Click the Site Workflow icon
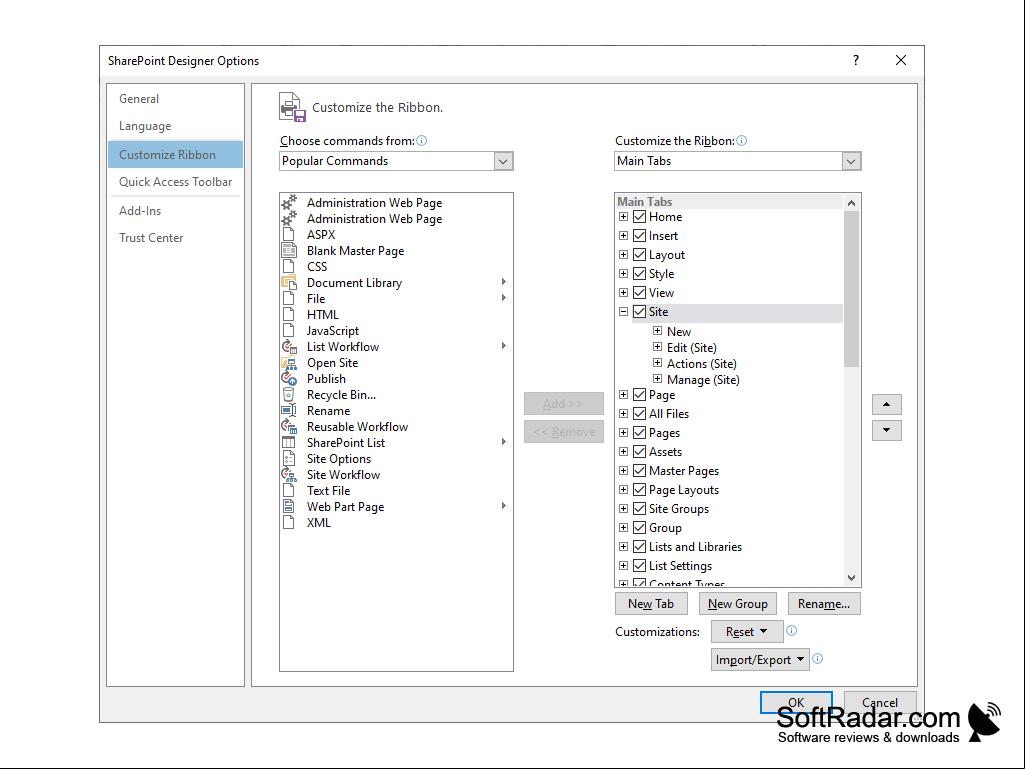1025x769 pixels. [289, 475]
